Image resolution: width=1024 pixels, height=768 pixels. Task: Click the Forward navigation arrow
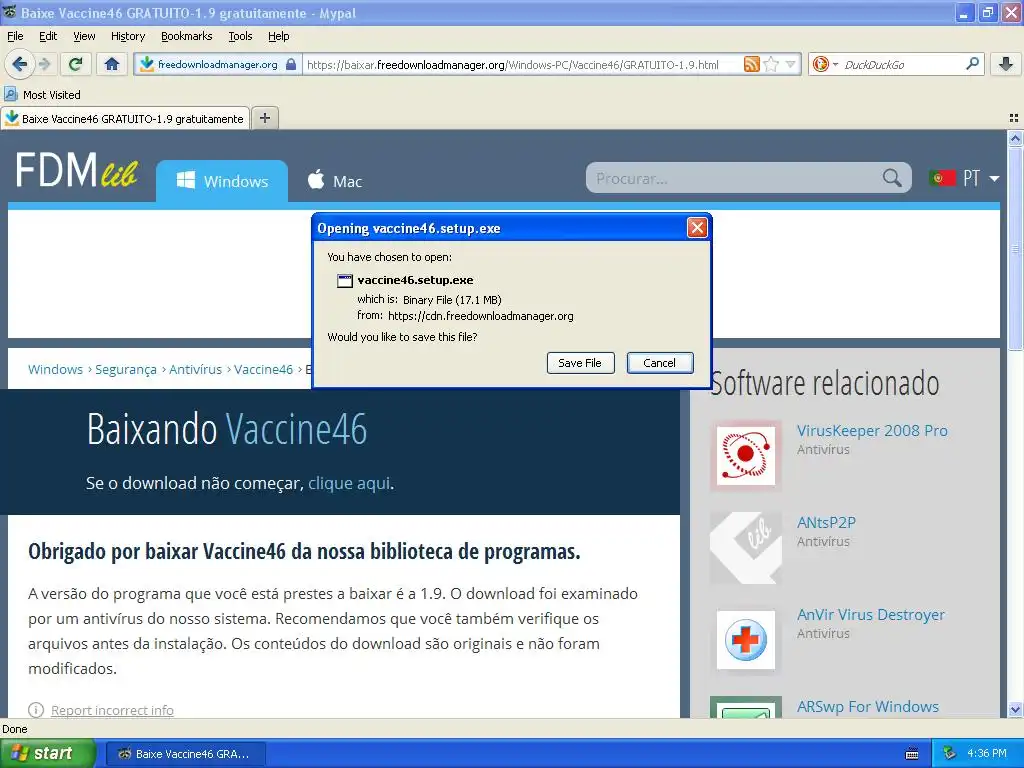tap(44, 64)
